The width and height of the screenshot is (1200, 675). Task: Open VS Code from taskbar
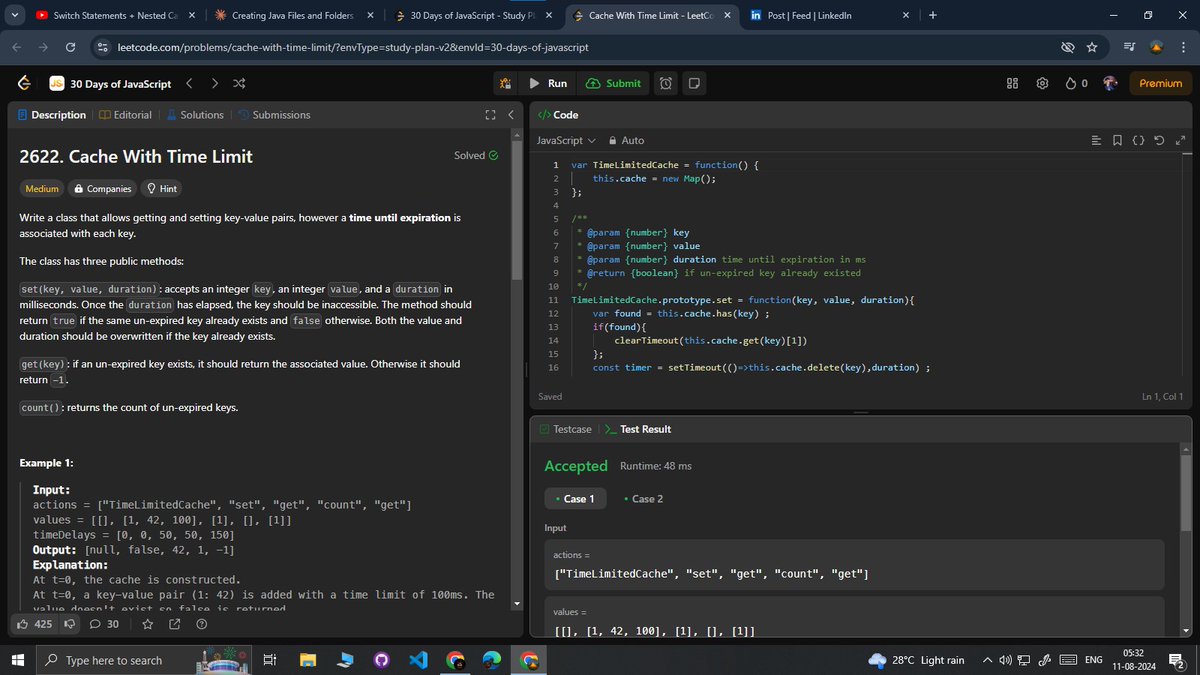pyautogui.click(x=417, y=660)
